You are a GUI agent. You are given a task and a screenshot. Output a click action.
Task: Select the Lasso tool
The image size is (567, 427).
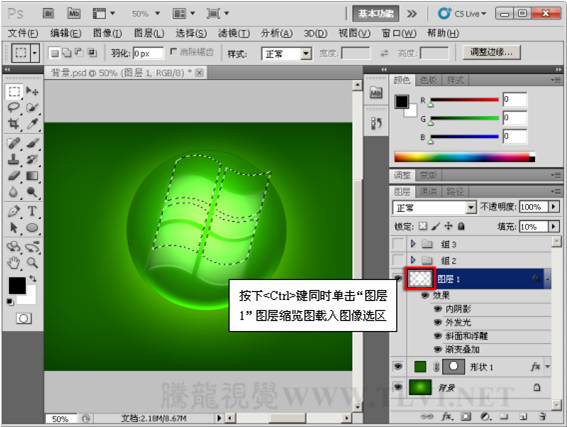click(x=14, y=107)
